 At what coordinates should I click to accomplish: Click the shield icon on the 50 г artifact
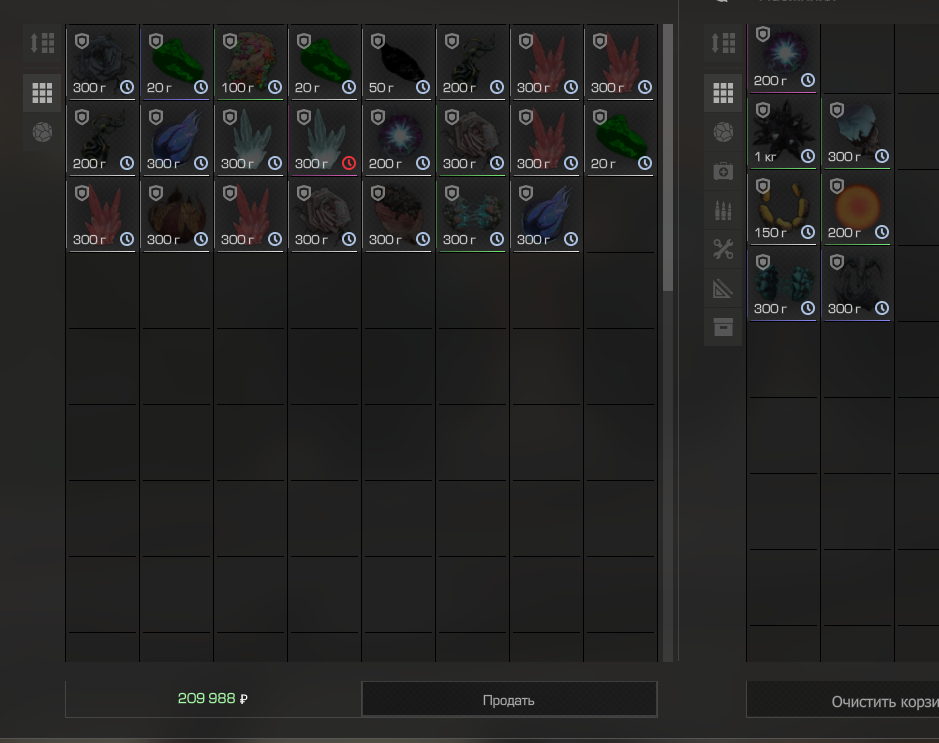378,41
